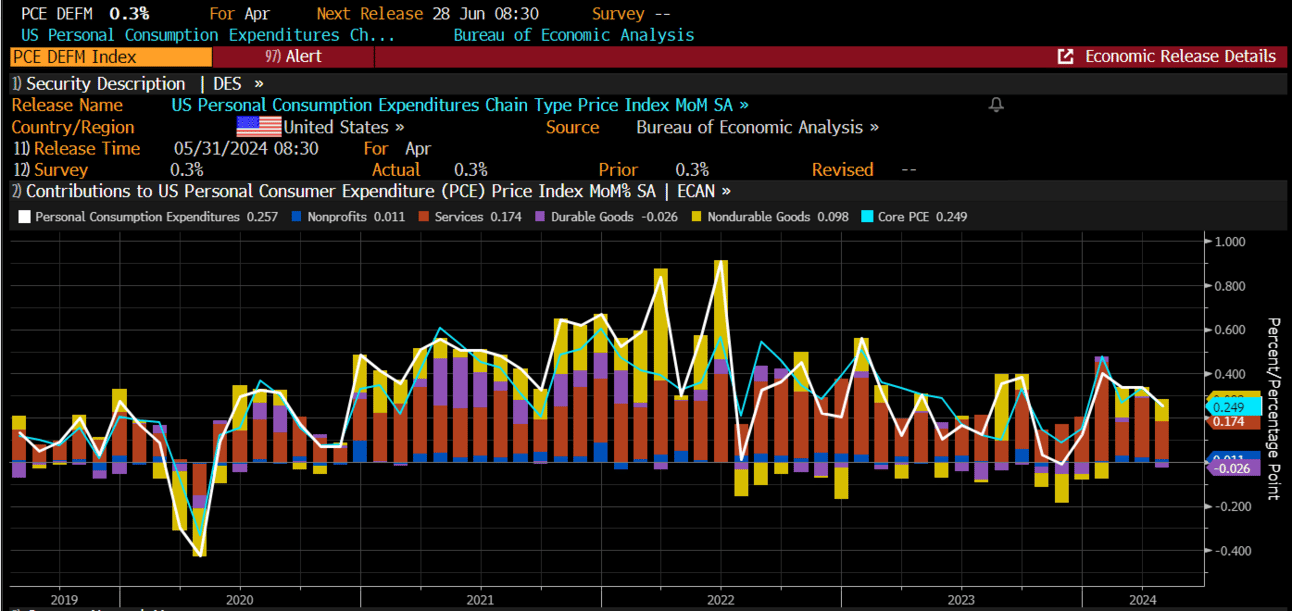This screenshot has width=1292, height=611.
Task: Open the 97) Alert menu item
Action: tap(293, 57)
